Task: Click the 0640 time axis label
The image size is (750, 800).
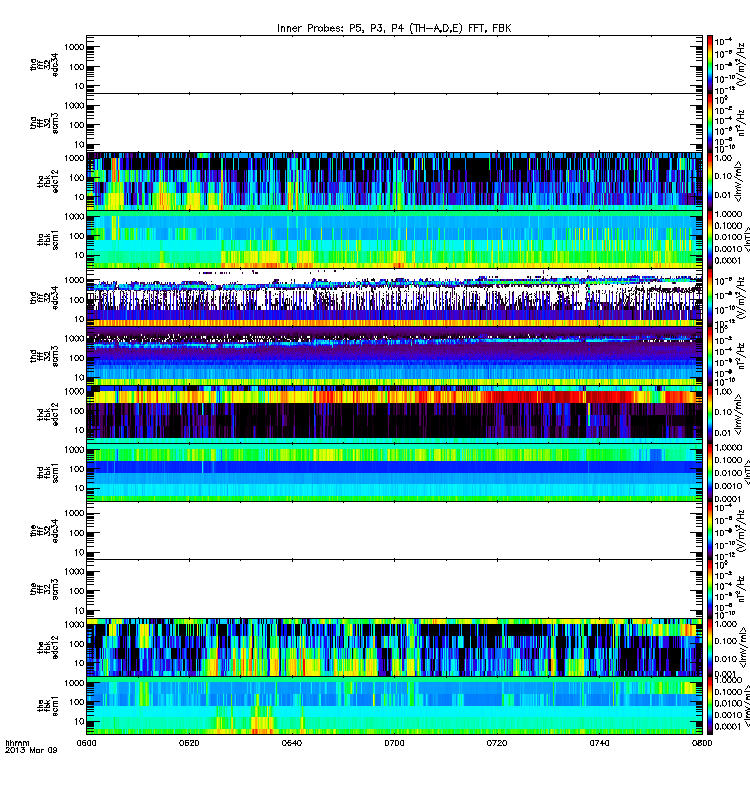Action: [291, 743]
